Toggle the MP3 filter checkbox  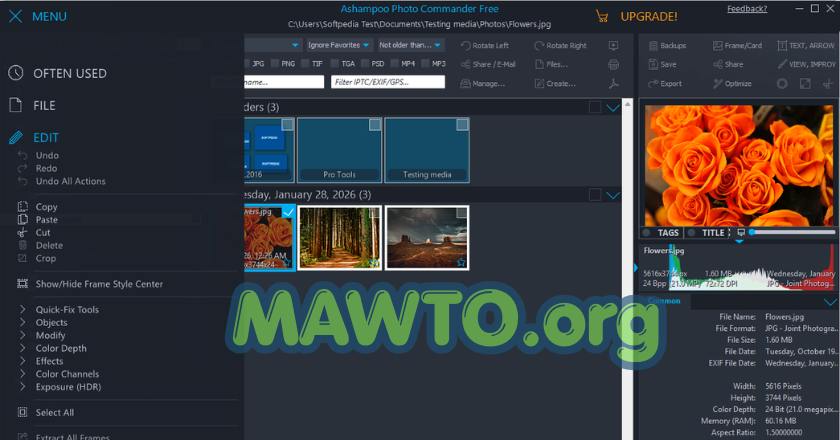pyautogui.click(x=425, y=64)
